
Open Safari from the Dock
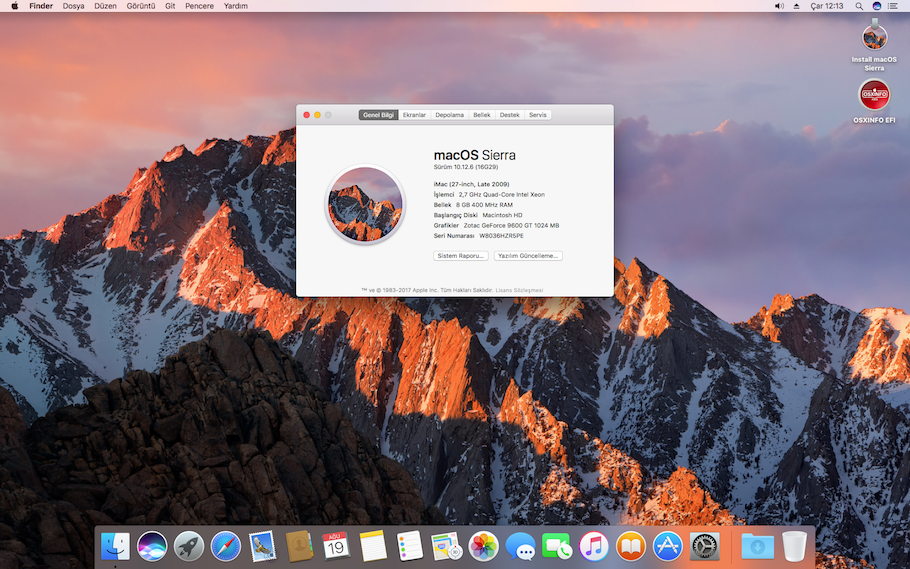[226, 546]
